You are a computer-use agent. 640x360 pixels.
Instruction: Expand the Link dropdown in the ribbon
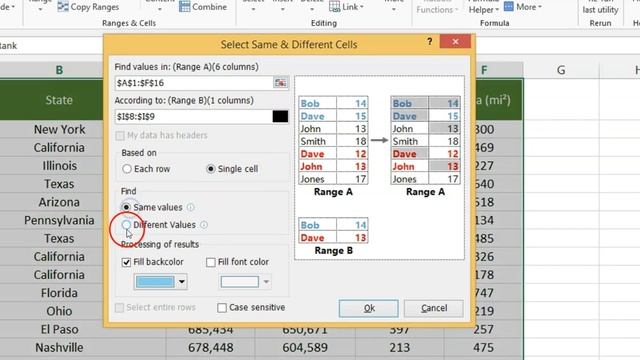pos(362,7)
